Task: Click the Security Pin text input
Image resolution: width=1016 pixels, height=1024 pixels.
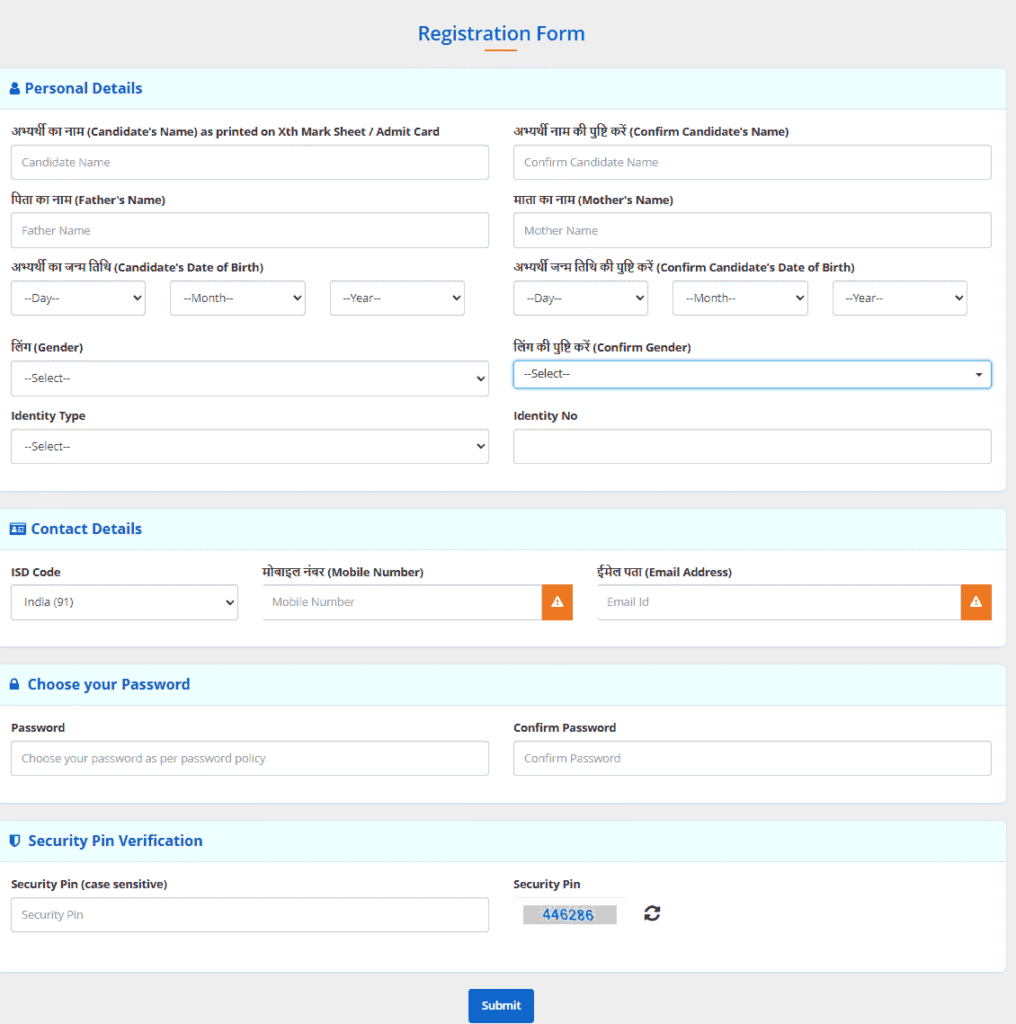Action: coord(249,914)
